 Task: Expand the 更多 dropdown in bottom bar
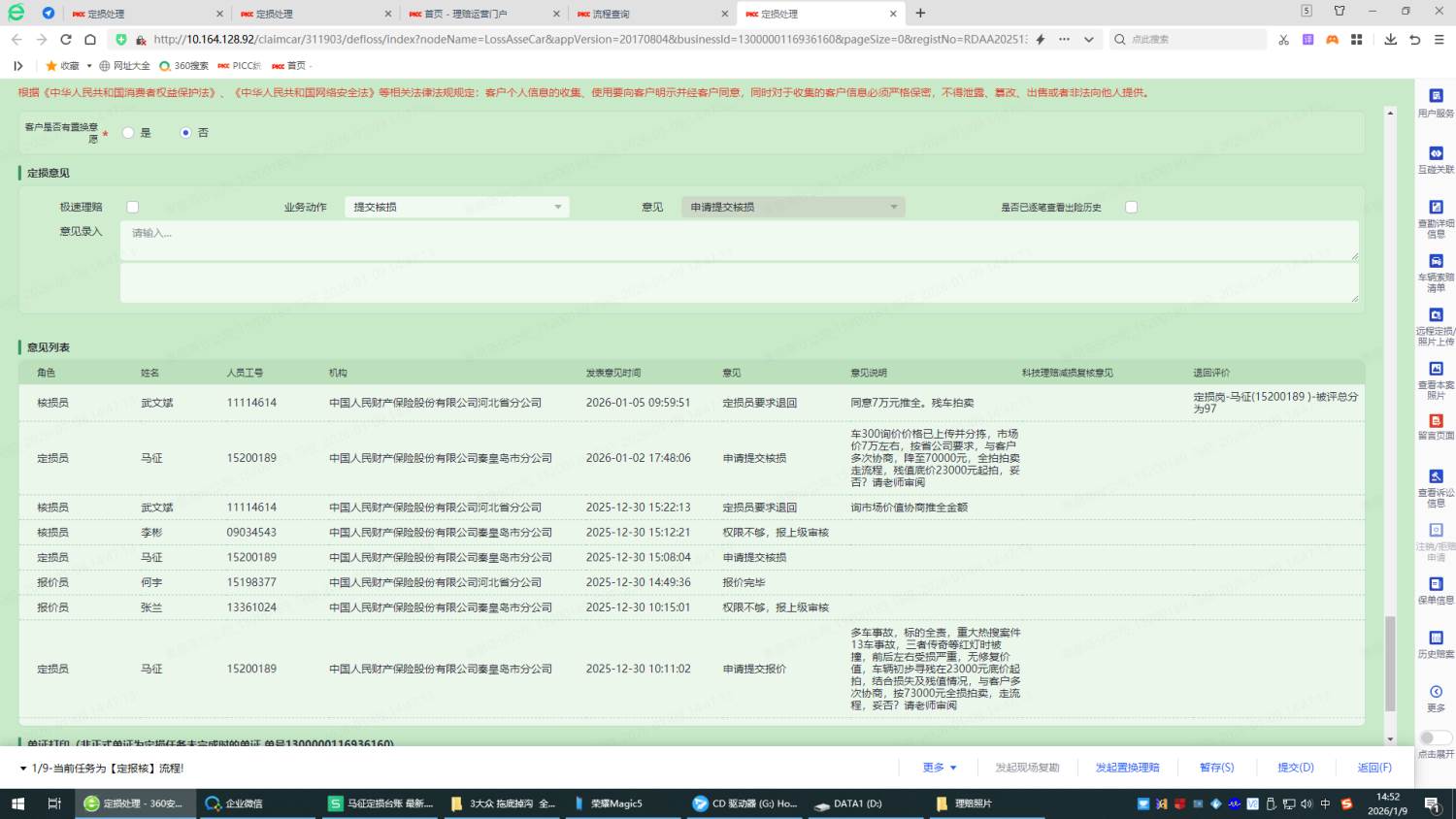[x=940, y=768]
